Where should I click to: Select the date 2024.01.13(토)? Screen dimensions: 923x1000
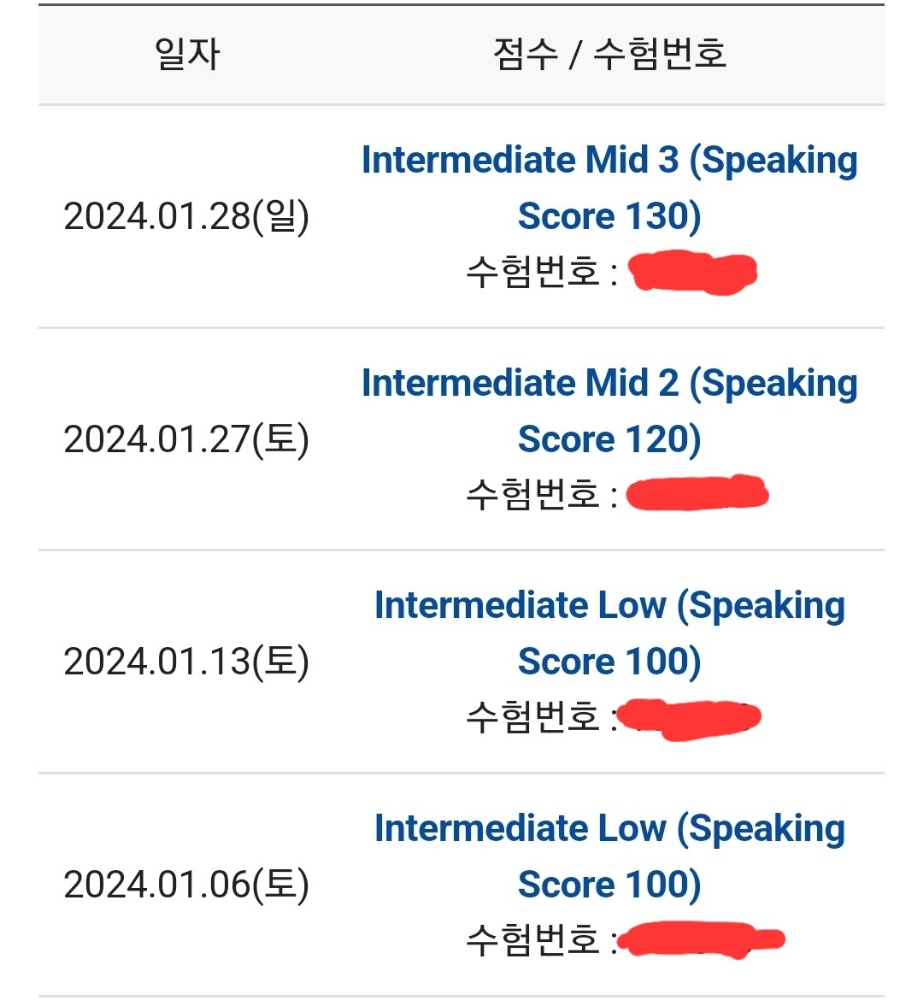(x=186, y=662)
